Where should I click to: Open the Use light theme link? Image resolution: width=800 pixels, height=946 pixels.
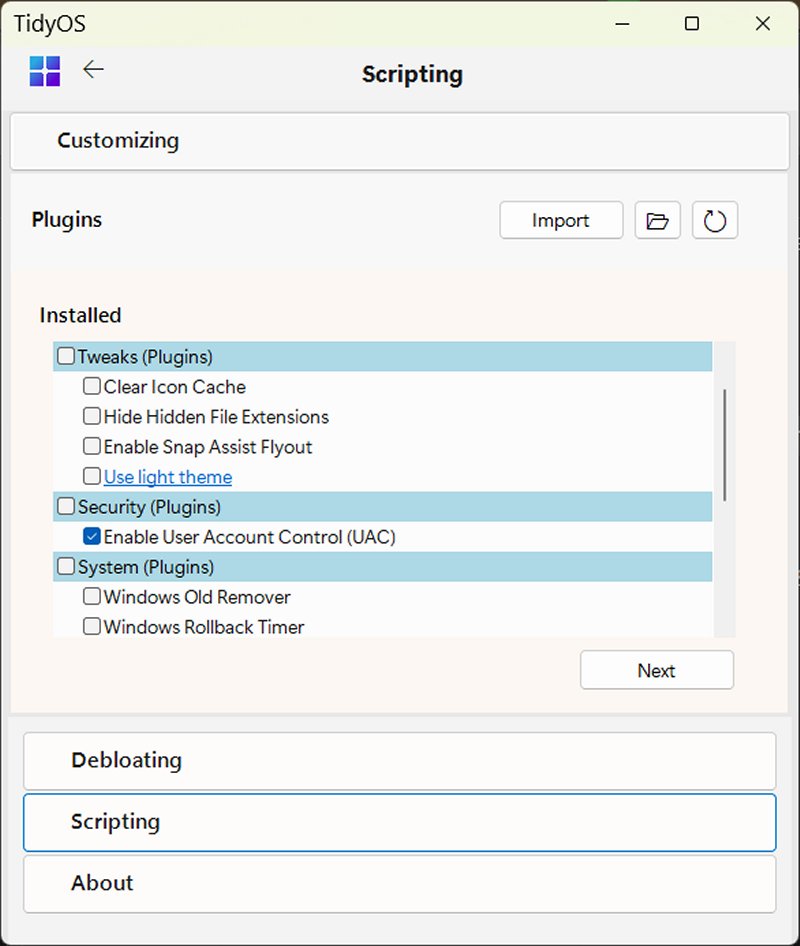coord(168,477)
